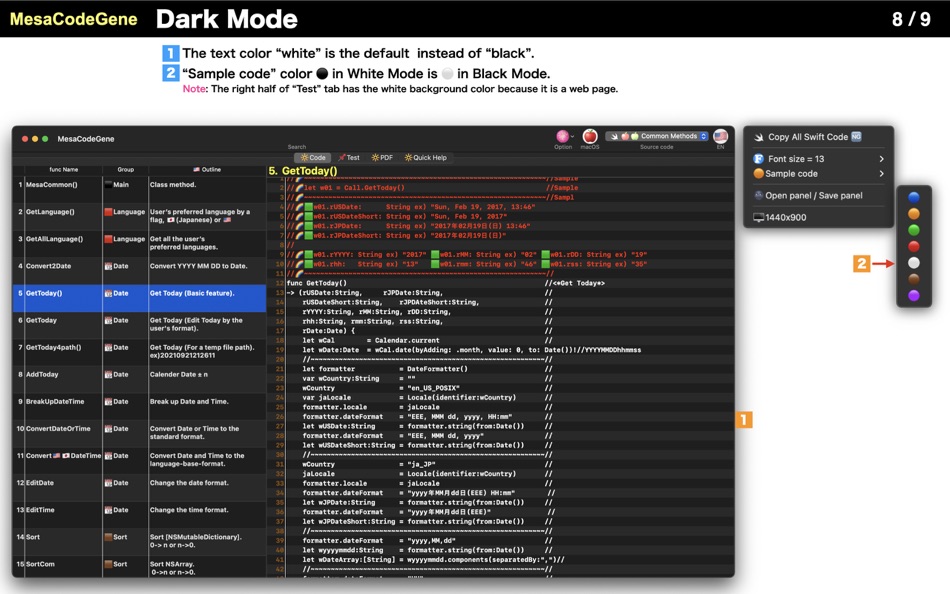The image size is (950, 594).
Task: Switch to the PDF tab
Action: [x=382, y=158]
